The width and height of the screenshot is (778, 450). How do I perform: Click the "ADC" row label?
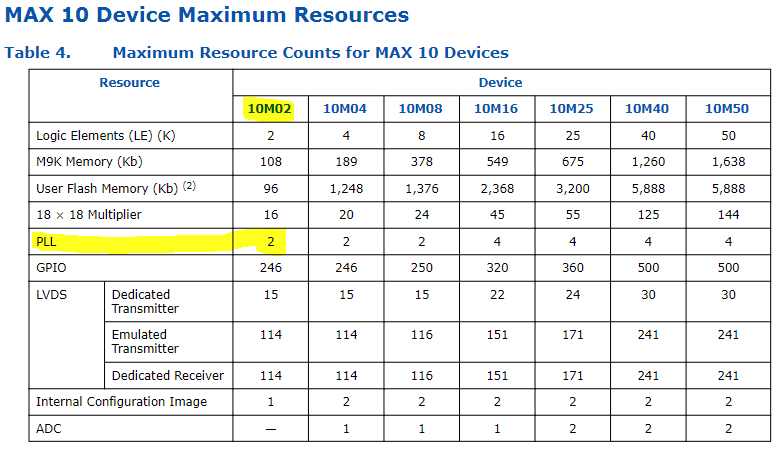[x=49, y=429]
